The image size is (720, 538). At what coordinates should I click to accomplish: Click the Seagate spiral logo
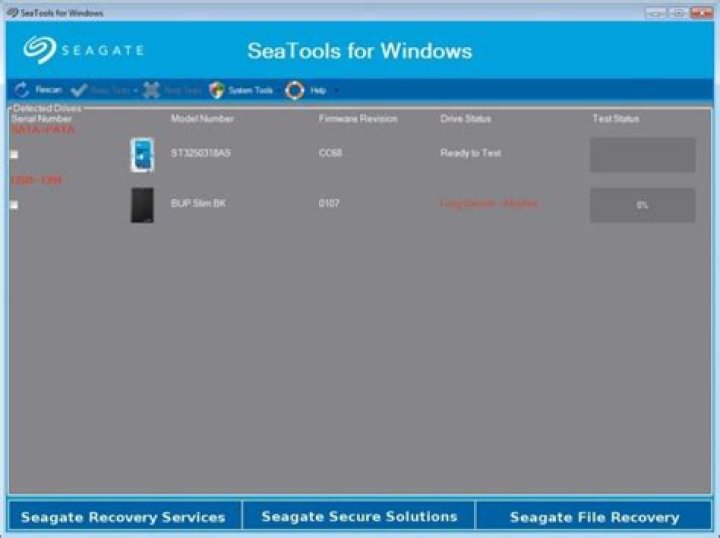(x=39, y=50)
